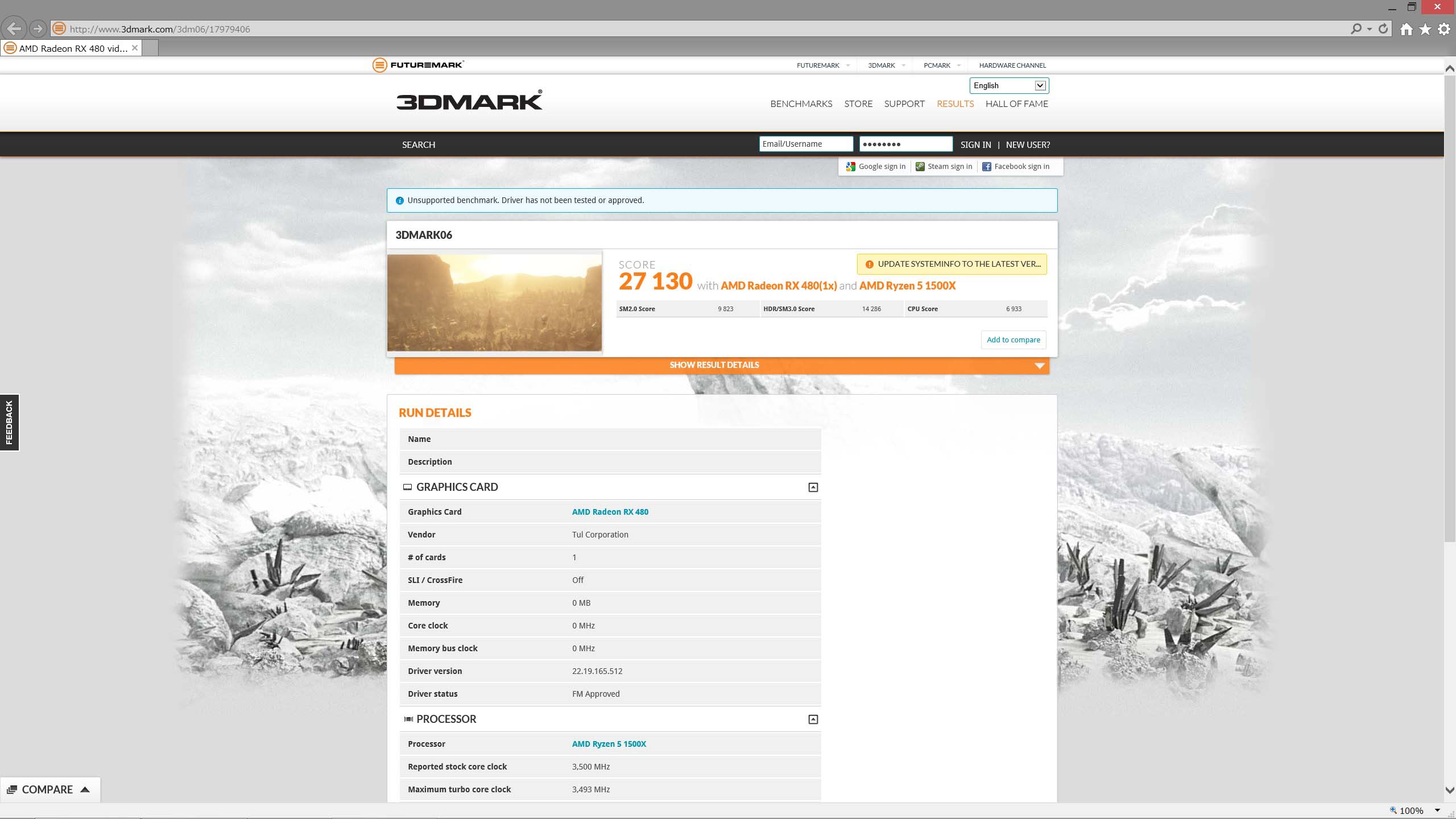
Task: Go forward using browser forward arrow
Action: point(38,28)
